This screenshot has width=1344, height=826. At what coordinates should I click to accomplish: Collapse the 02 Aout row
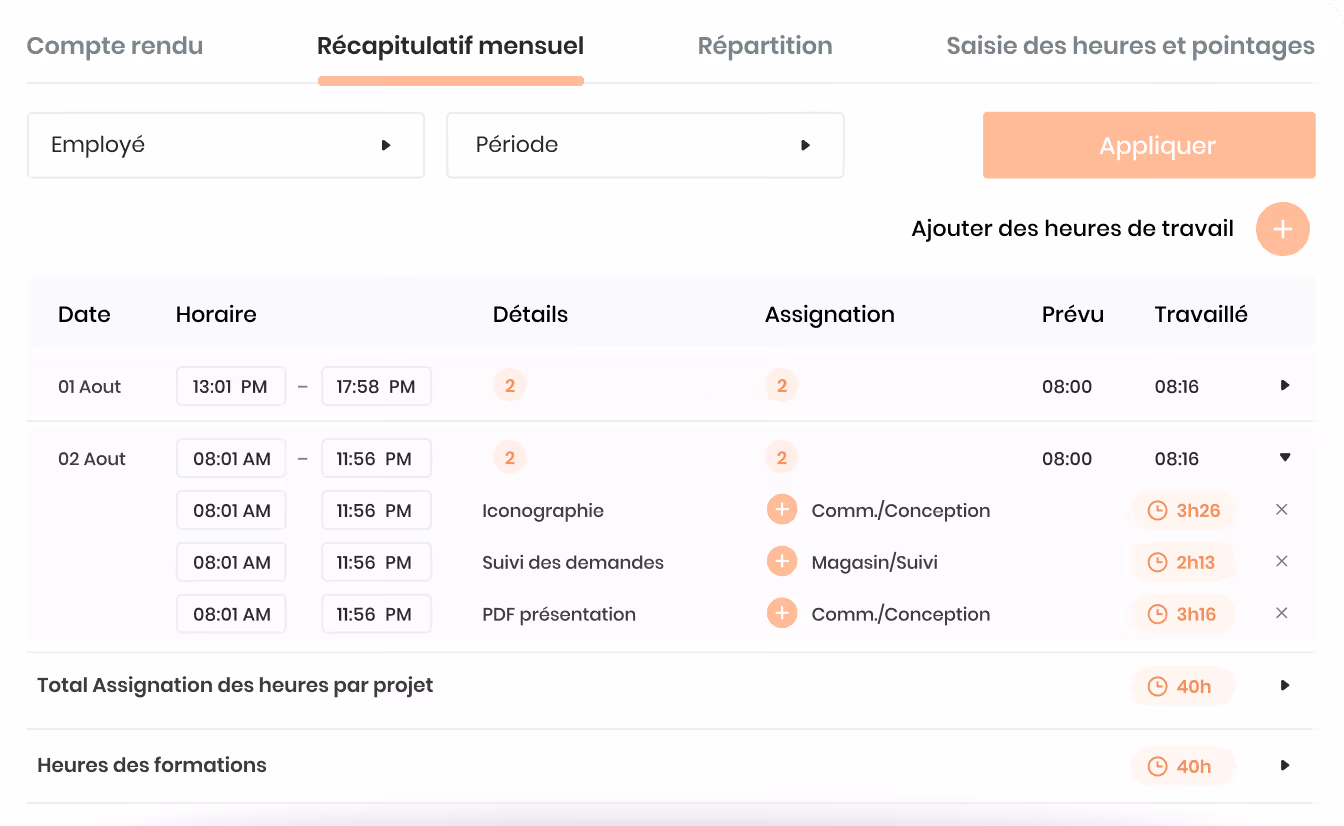click(x=1285, y=458)
